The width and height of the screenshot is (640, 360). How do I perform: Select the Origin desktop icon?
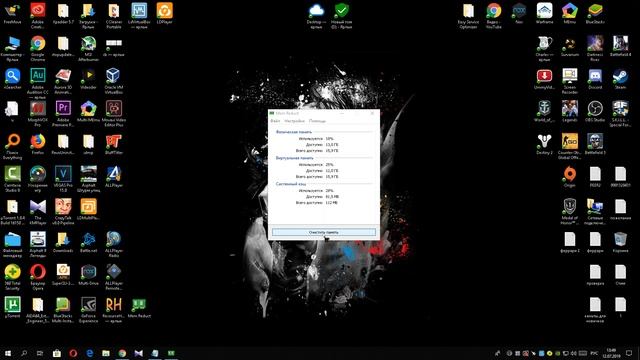pos(569,177)
